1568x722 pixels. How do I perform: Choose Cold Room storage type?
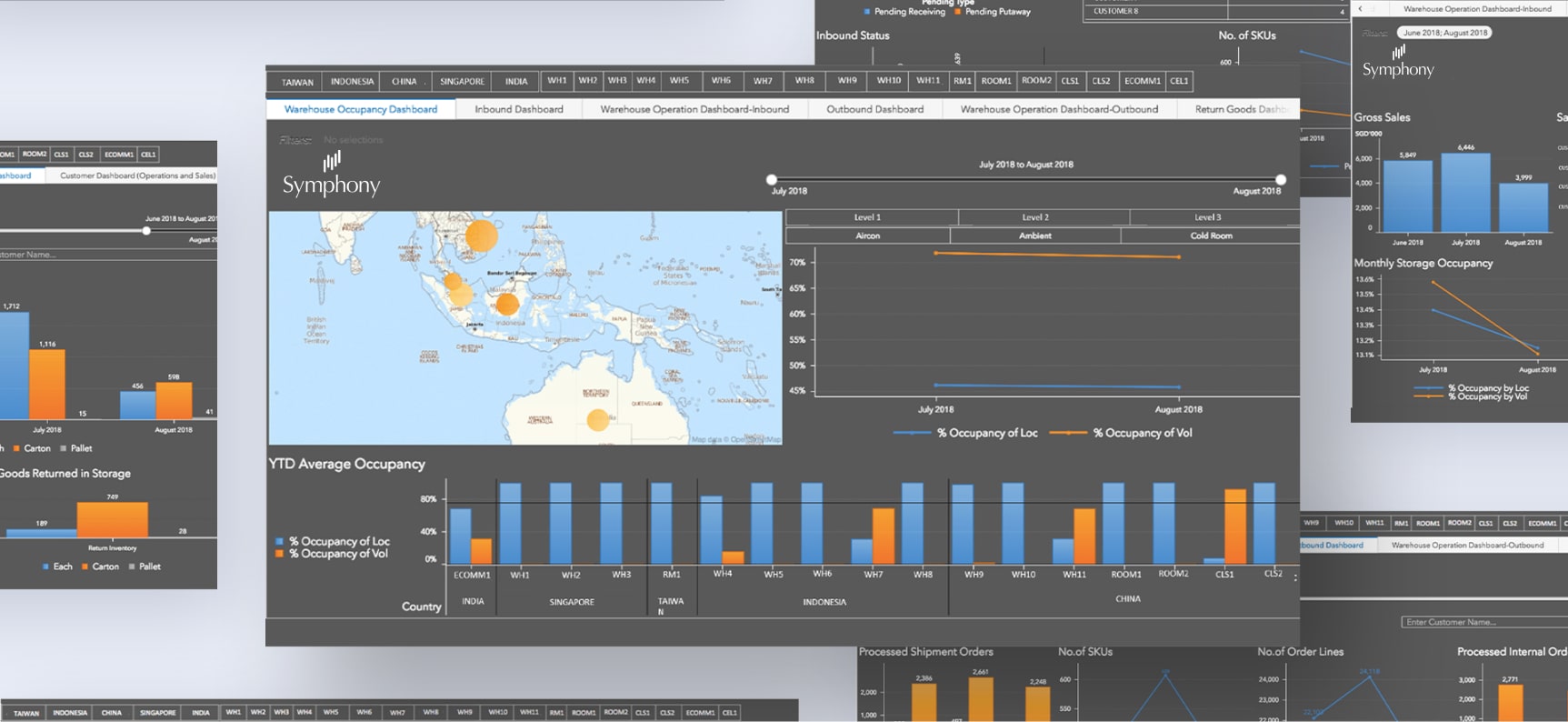coord(1211,236)
